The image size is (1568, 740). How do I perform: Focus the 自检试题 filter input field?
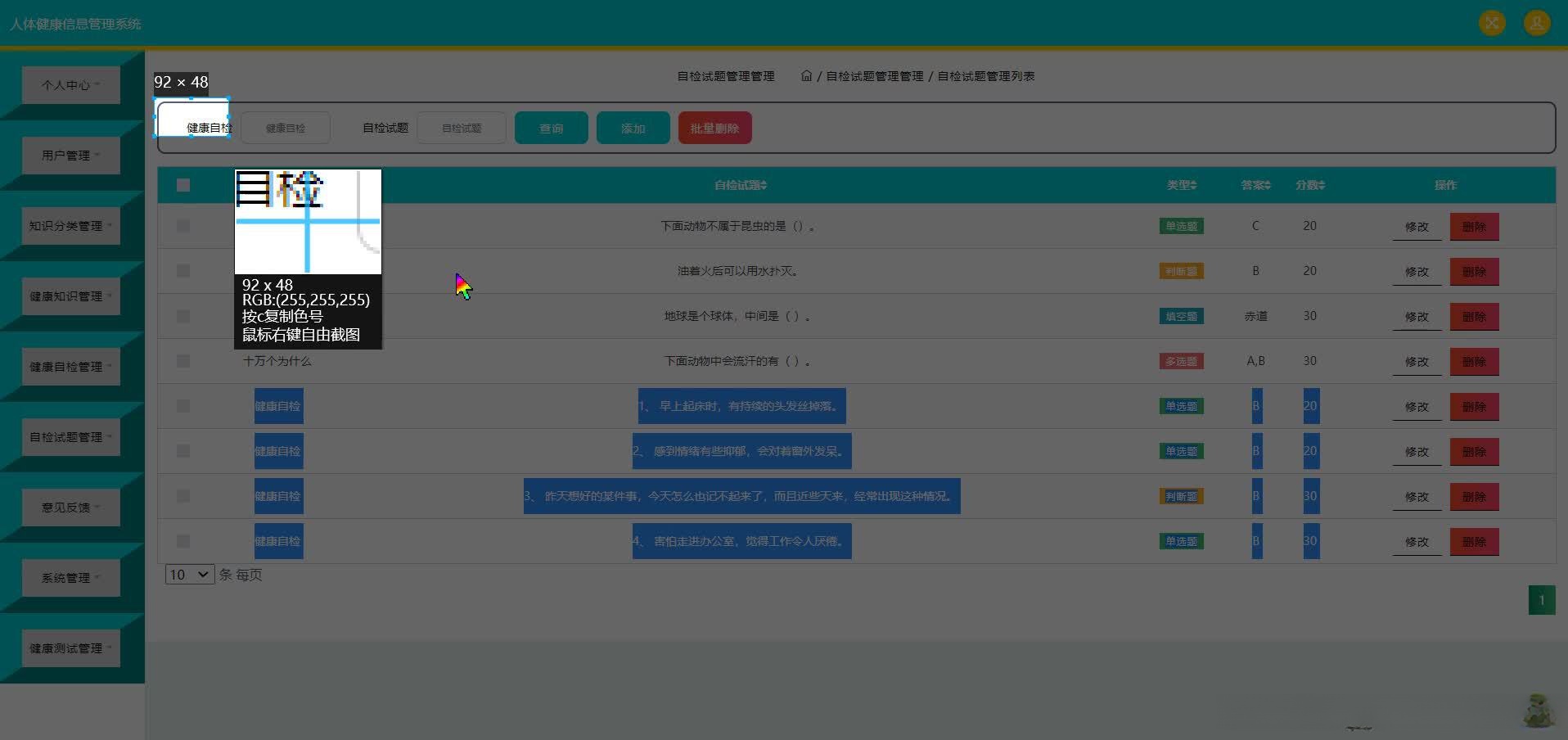pos(462,128)
